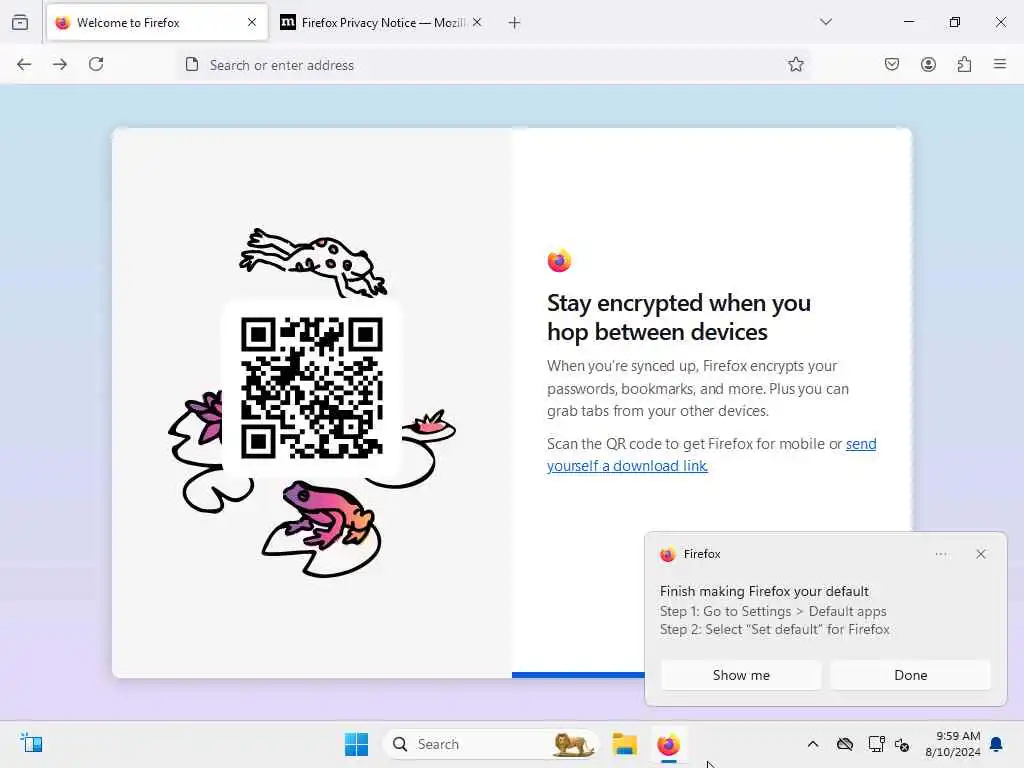1024x768 pixels.
Task: Click the OneDrive cloud tray icon
Action: click(845, 744)
